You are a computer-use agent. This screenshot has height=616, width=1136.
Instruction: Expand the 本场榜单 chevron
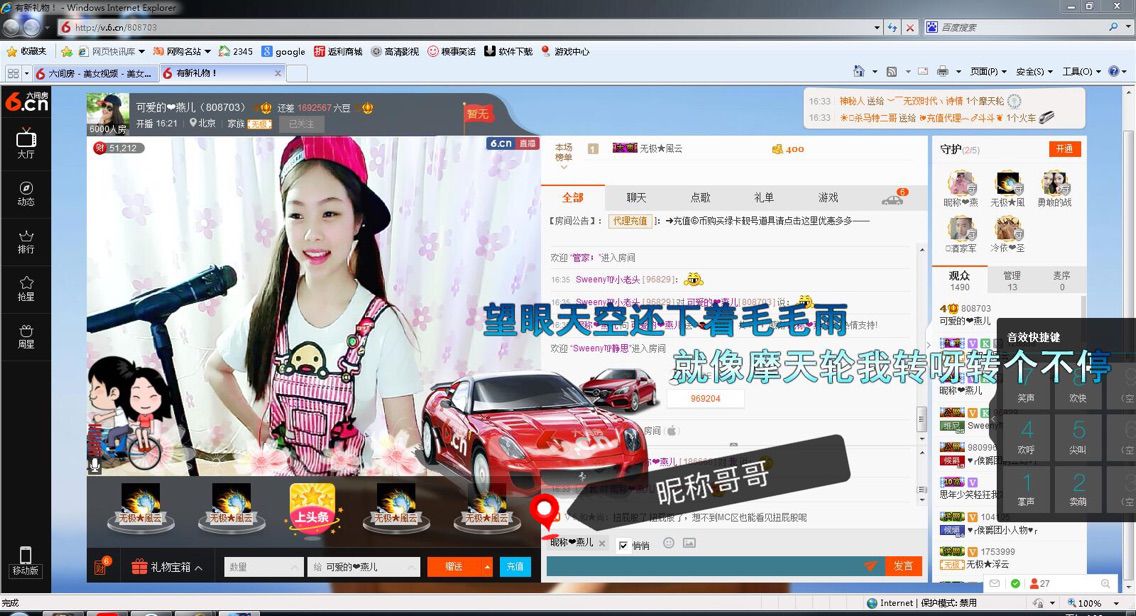(x=564, y=167)
